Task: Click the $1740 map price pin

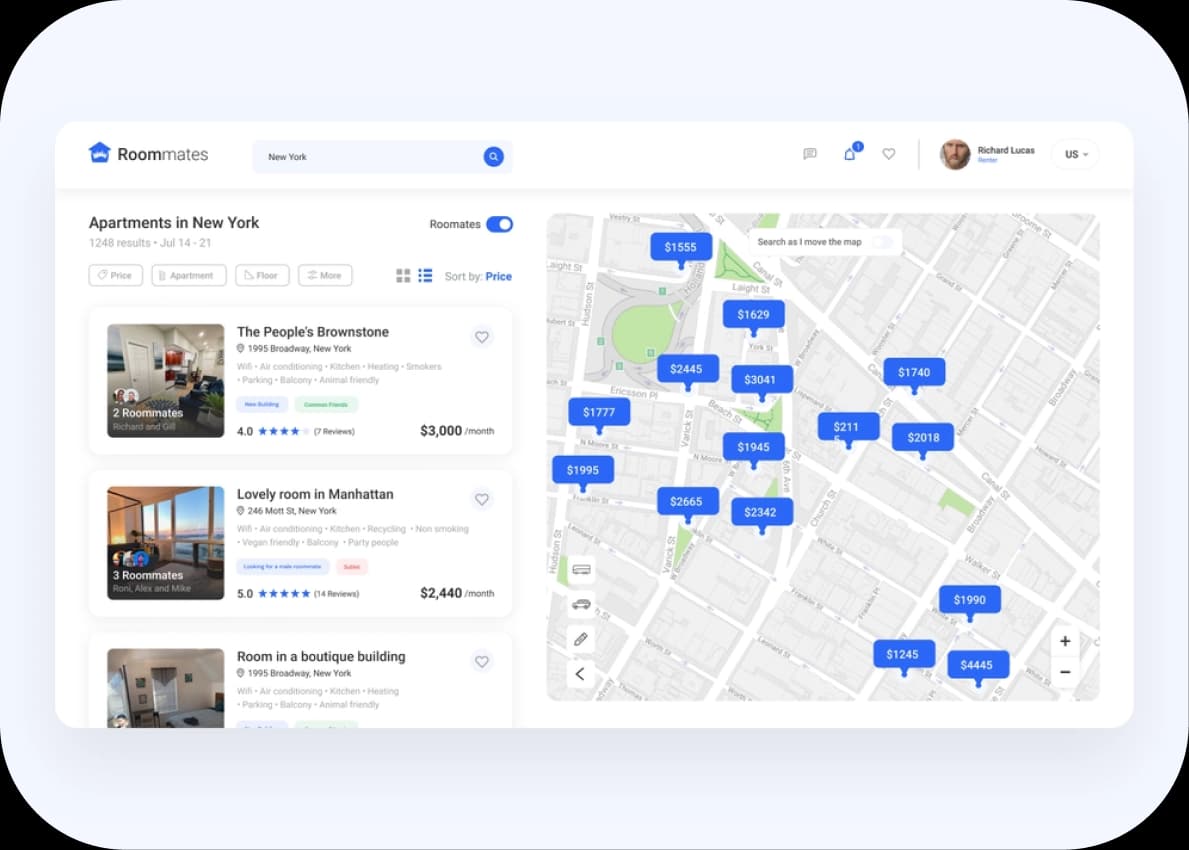Action: pos(914,372)
